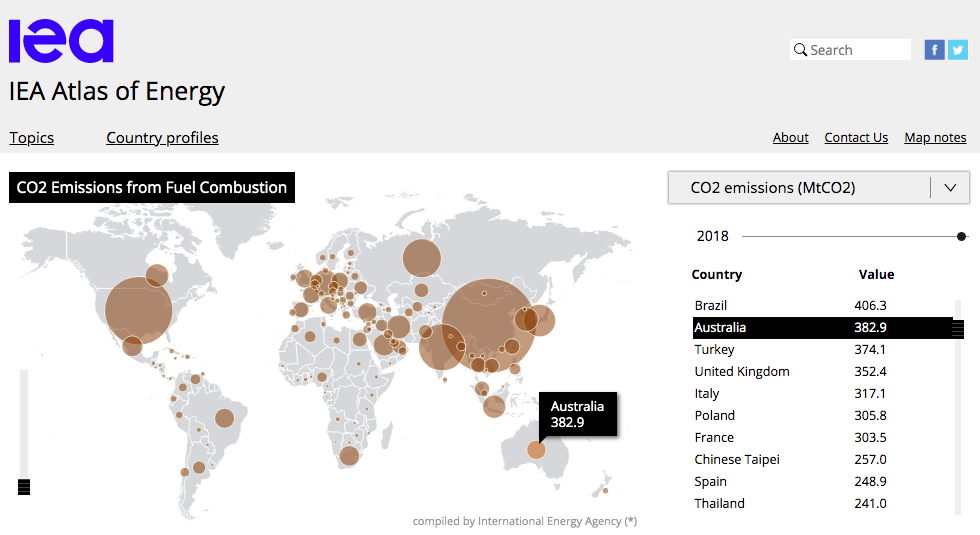Select the highlighted Australia row

[822, 328]
